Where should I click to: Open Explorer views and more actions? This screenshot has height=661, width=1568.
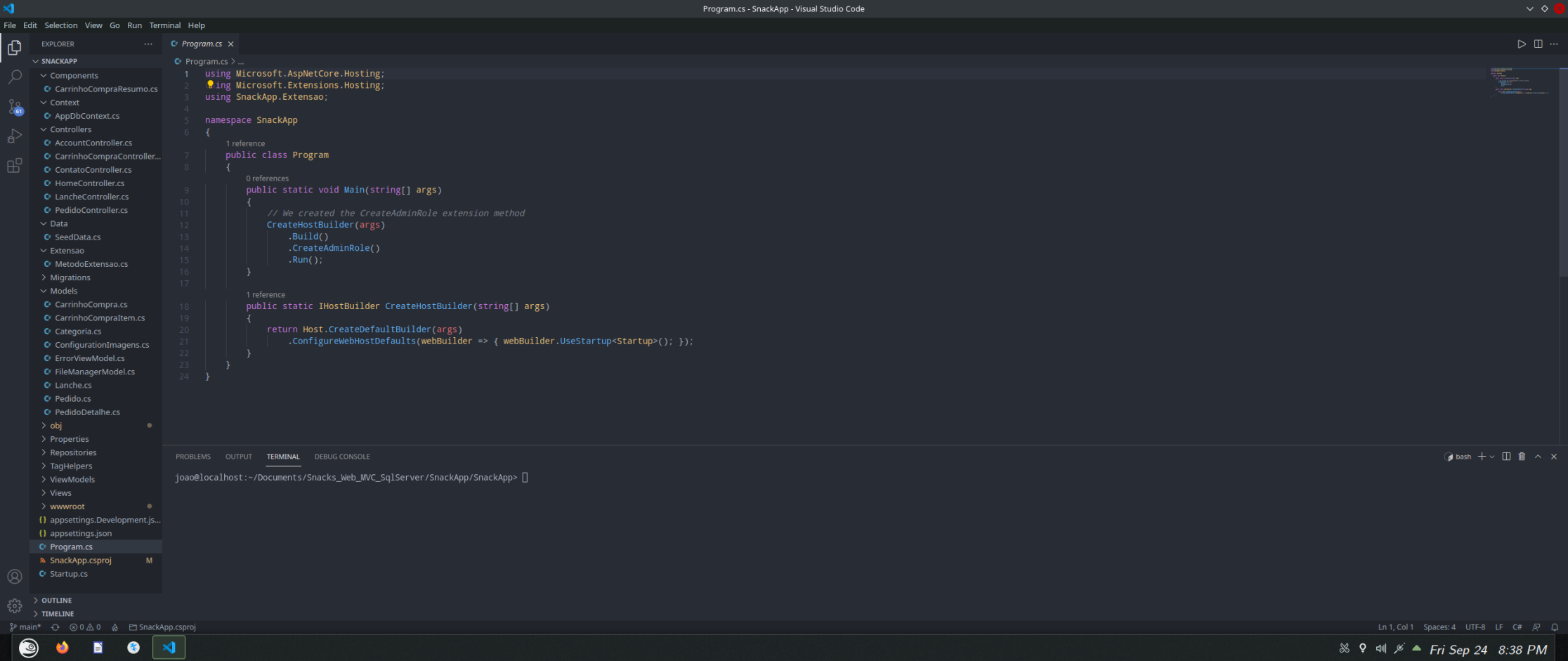pyautogui.click(x=148, y=44)
